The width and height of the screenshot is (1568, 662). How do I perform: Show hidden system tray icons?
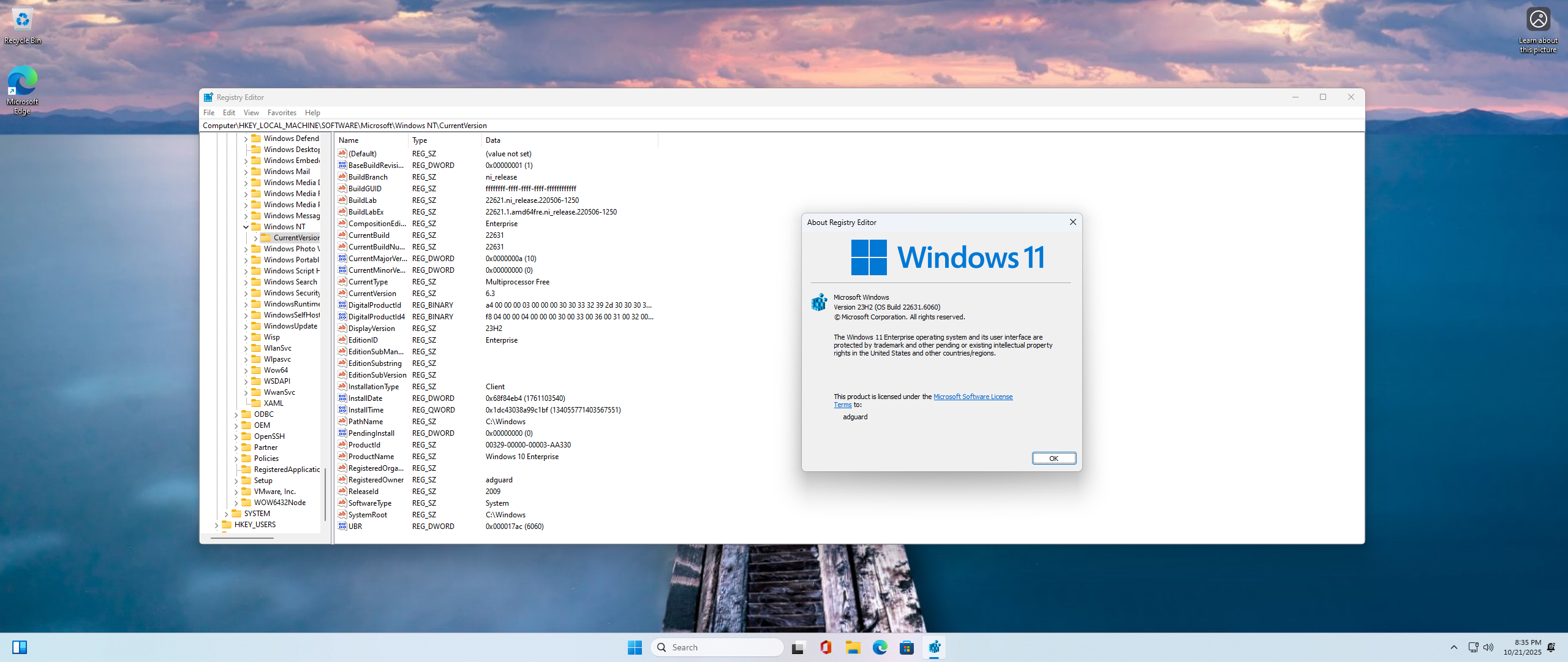coord(1454,647)
